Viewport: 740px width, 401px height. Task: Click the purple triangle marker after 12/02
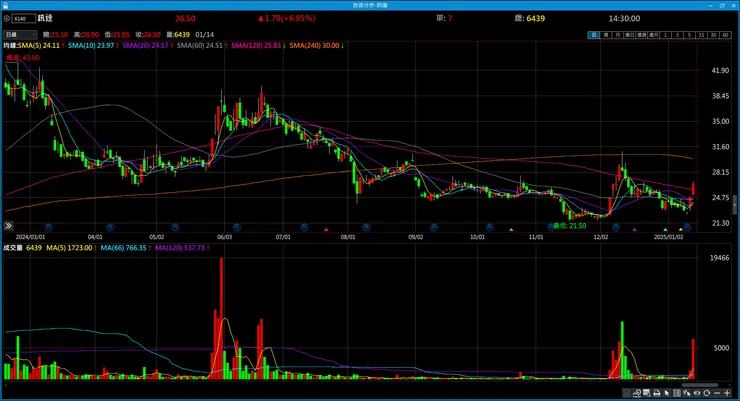634,230
